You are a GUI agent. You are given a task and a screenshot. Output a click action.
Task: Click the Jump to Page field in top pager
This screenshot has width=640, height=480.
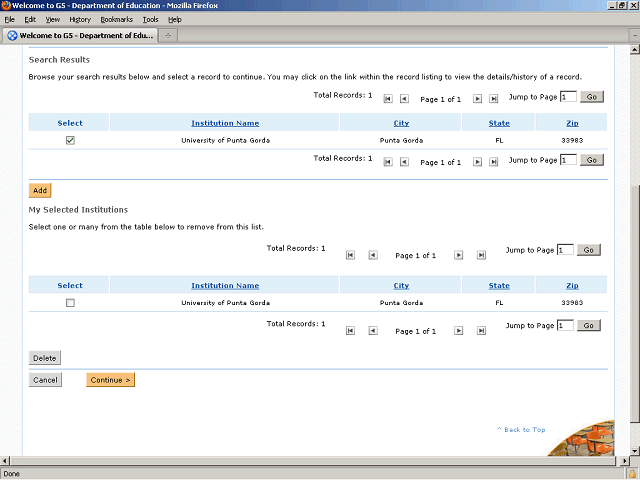point(568,97)
